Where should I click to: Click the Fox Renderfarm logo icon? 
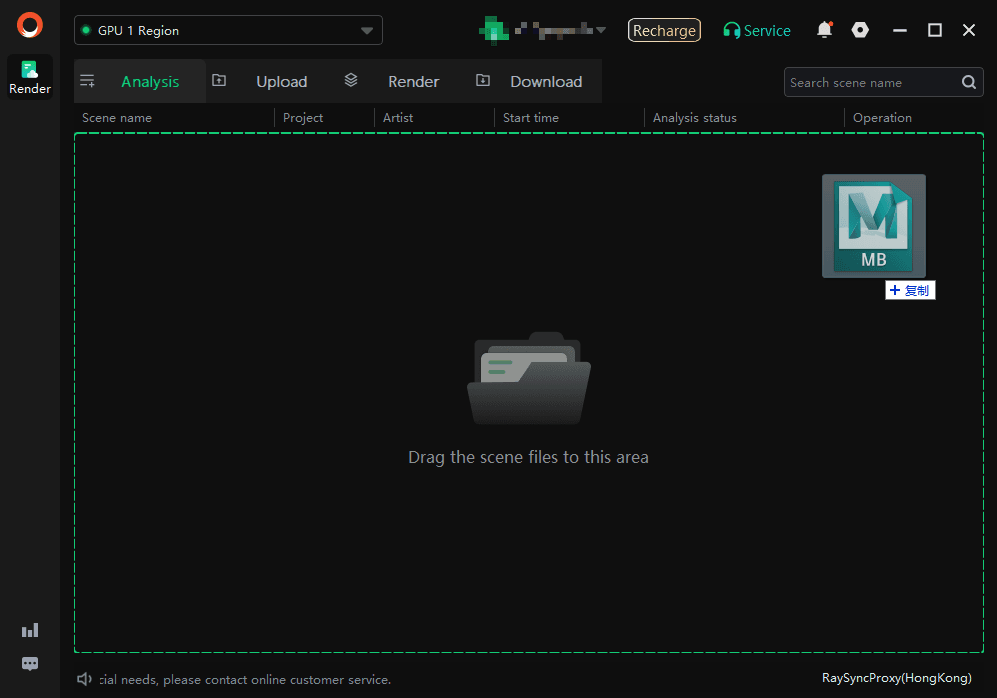click(x=30, y=25)
